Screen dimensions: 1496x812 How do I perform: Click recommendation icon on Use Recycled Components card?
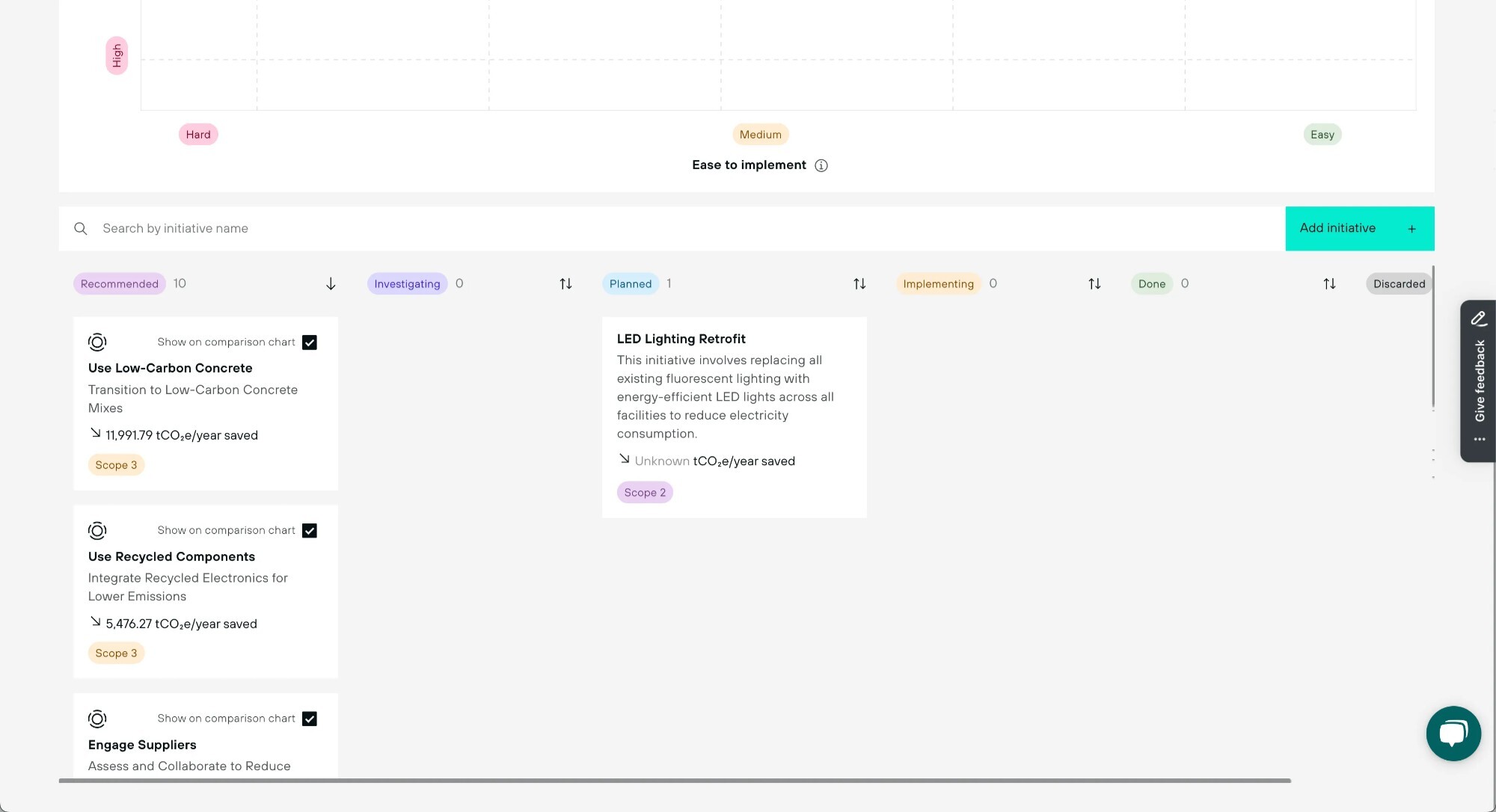[x=97, y=531]
